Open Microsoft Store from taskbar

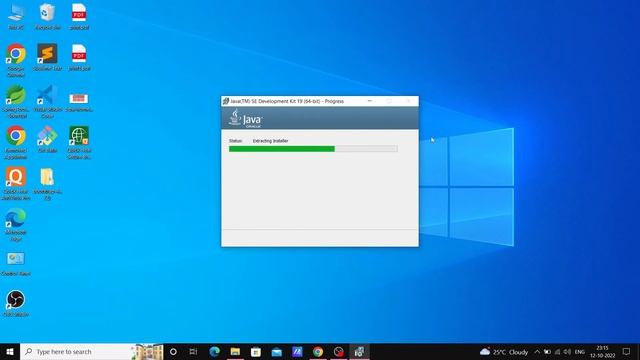(x=256, y=351)
